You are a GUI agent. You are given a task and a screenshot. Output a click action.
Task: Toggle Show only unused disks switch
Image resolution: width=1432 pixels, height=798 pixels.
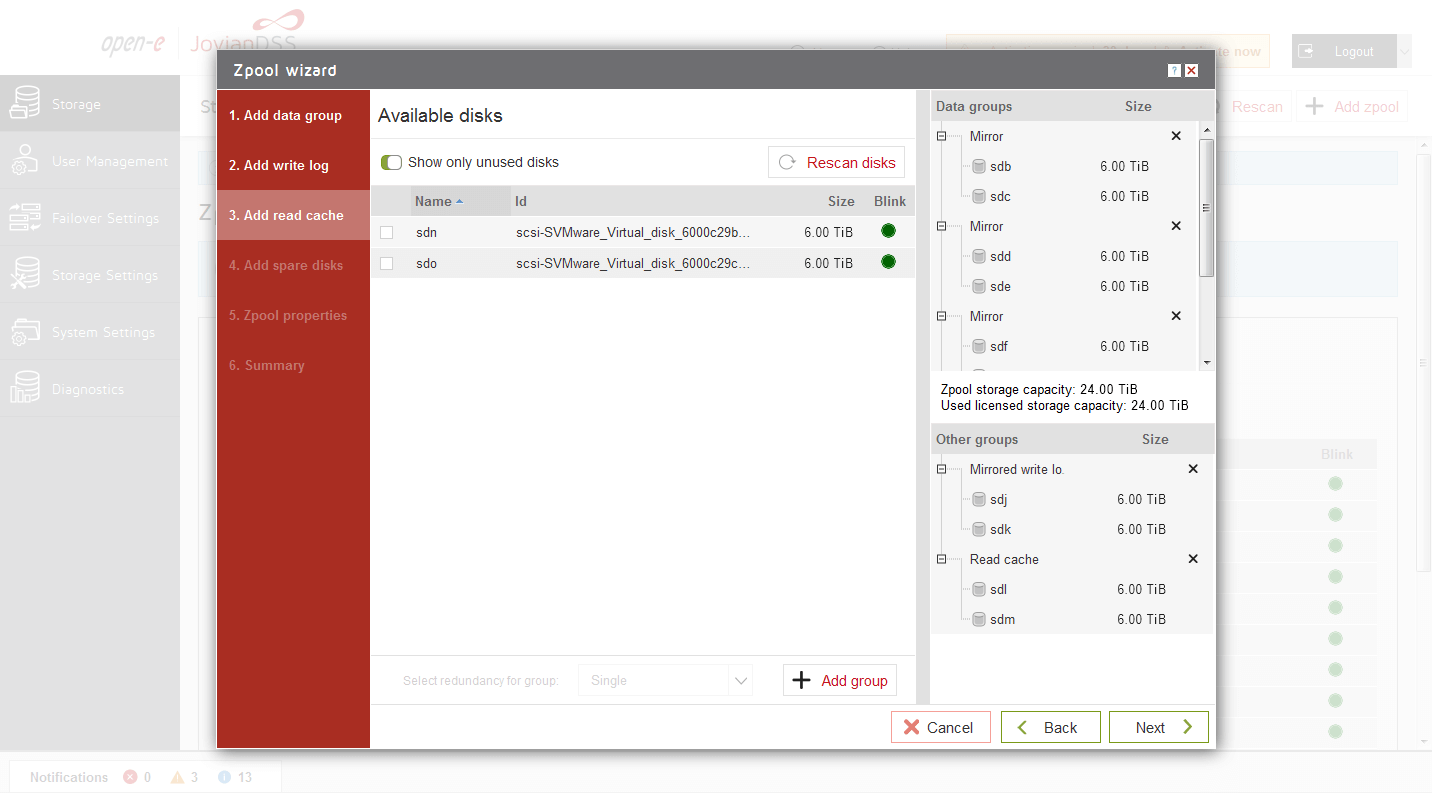point(391,162)
